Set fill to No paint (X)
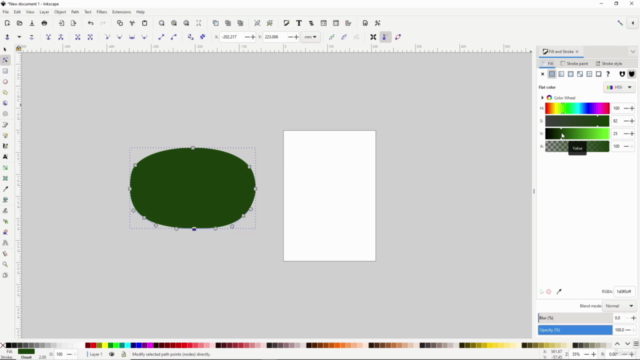 pos(542,74)
